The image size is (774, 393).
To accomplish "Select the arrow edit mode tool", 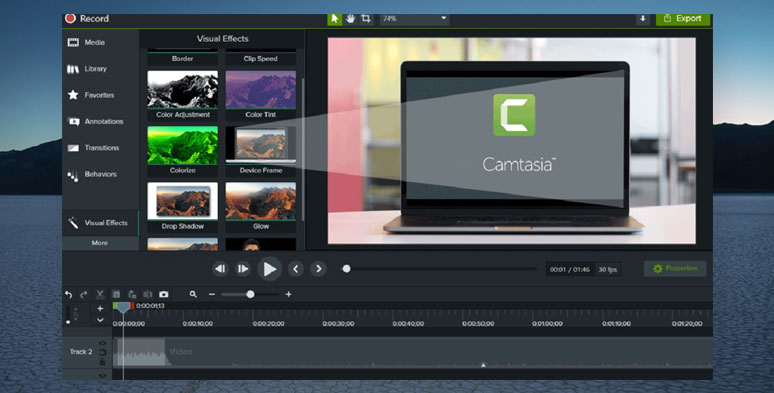I will [335, 19].
